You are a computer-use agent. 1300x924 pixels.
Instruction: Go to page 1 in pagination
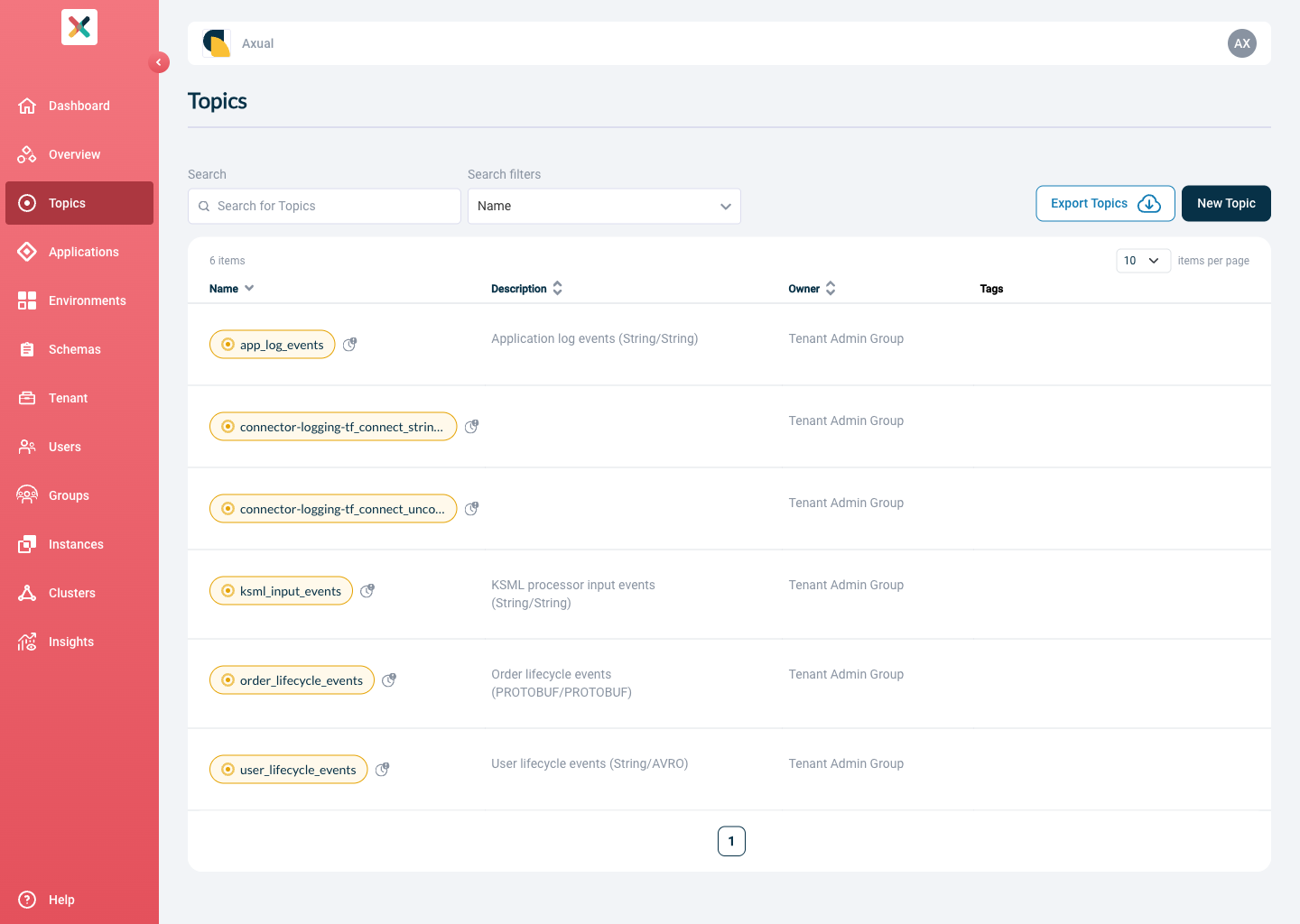pyautogui.click(x=731, y=841)
